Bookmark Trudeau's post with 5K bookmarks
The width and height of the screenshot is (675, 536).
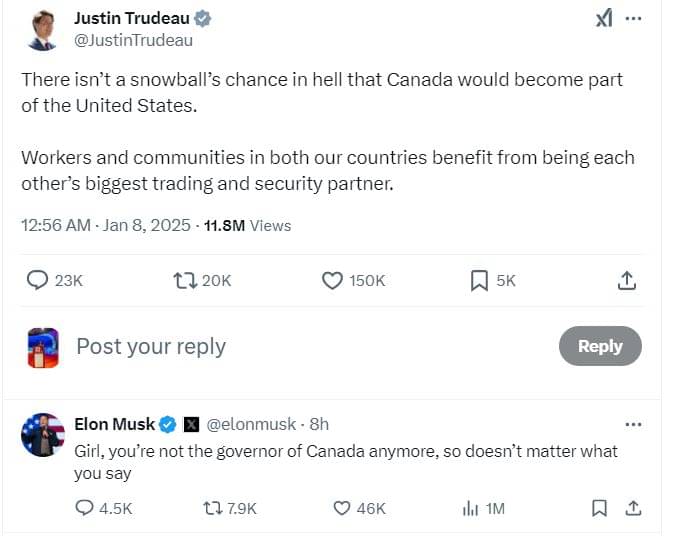479,280
